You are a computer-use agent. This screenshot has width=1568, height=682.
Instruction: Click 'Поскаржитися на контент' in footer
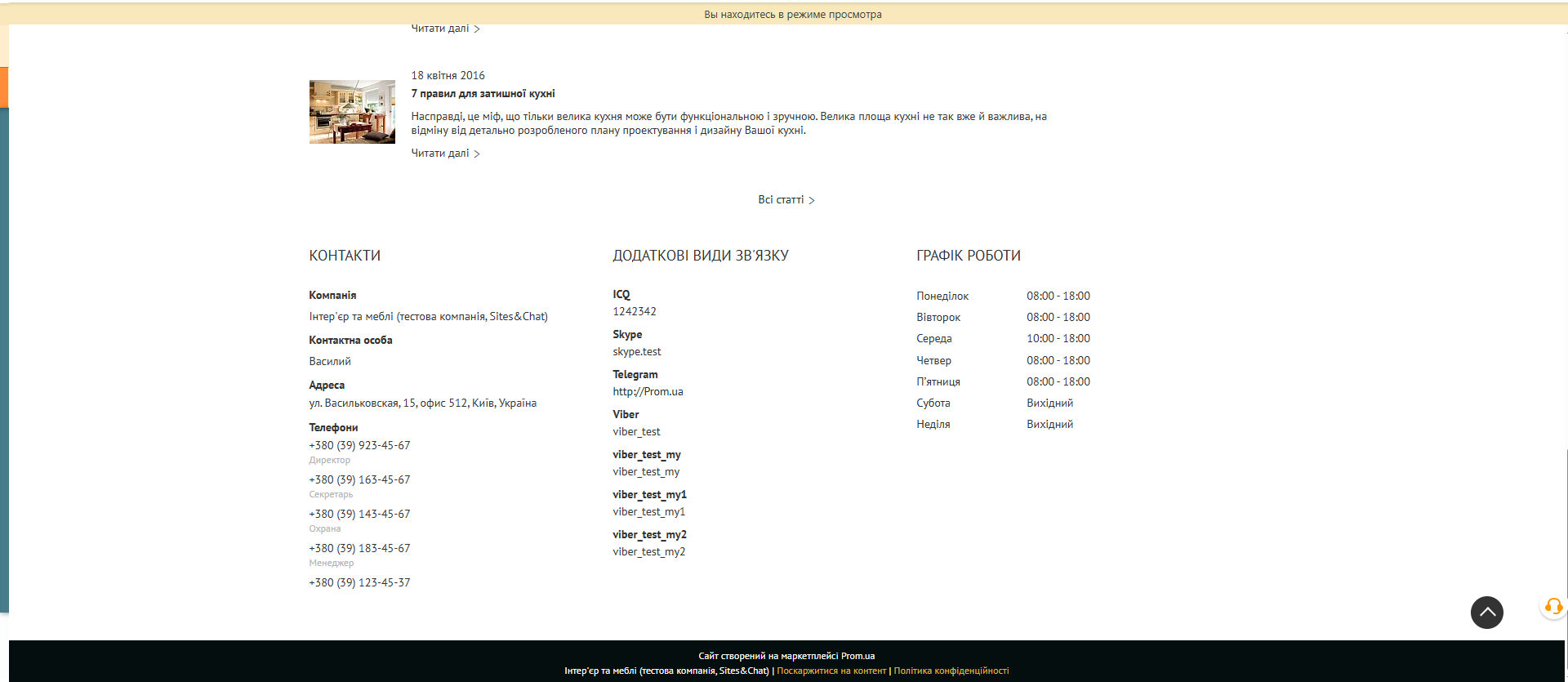pos(831,671)
